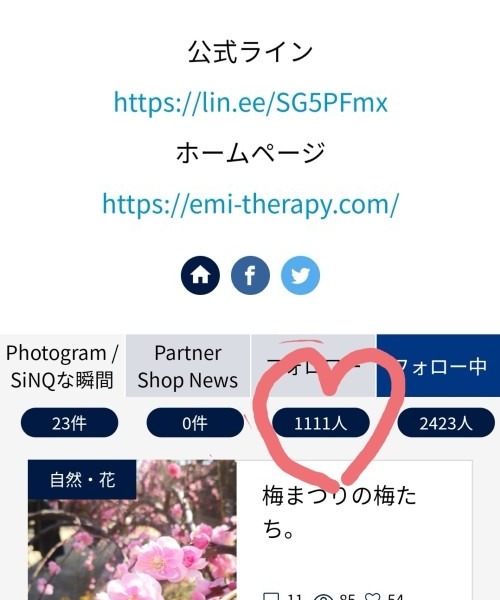Tap the 0件 count badge
This screenshot has width=500, height=600.
195,423
